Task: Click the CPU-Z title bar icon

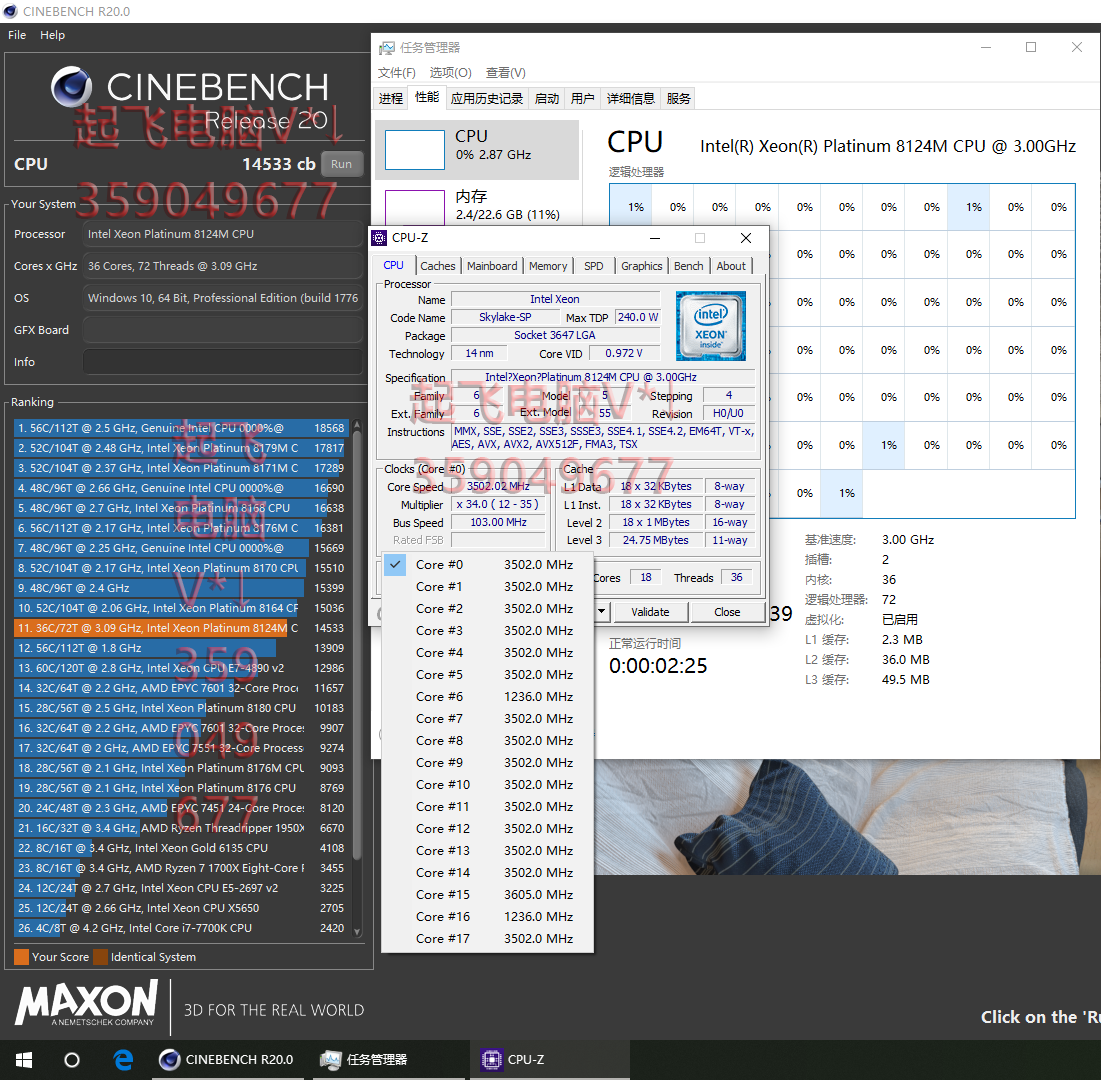Action: (379, 238)
